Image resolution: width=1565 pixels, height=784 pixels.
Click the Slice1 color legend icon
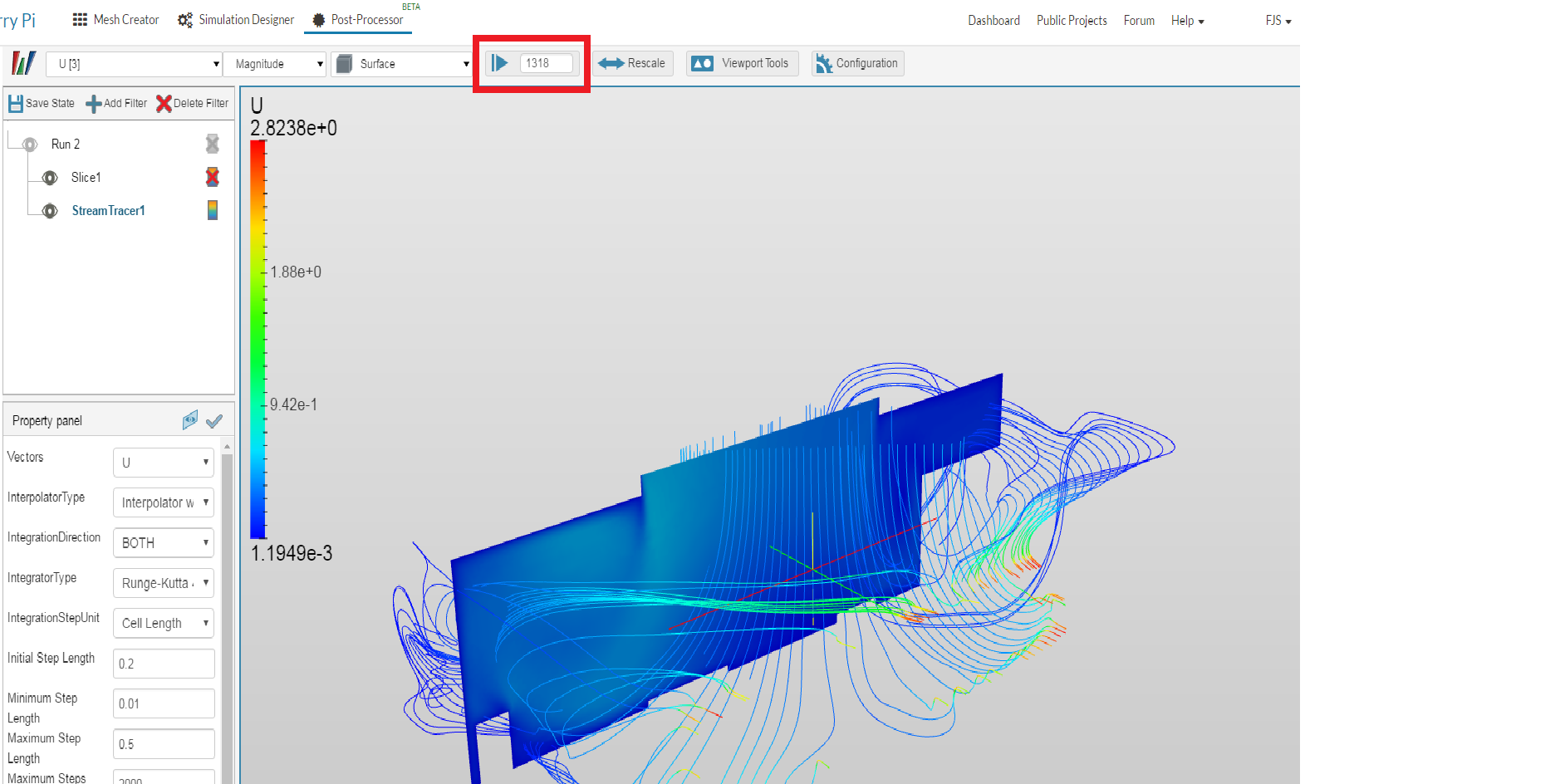tap(213, 177)
